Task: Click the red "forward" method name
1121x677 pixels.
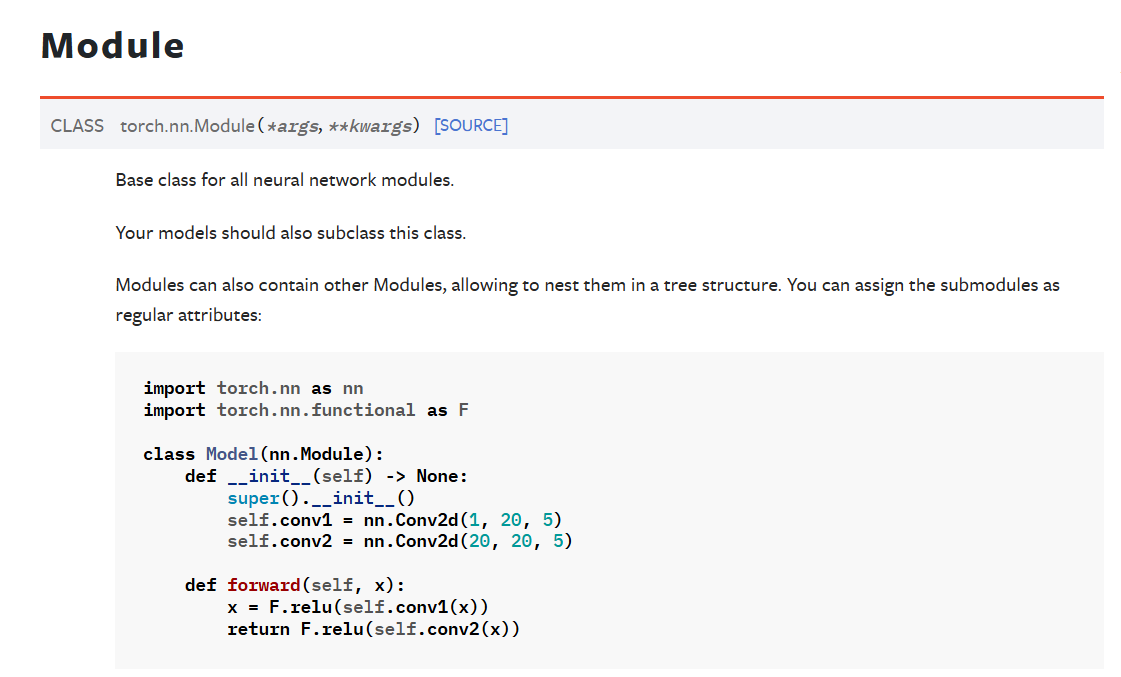Action: (x=263, y=585)
